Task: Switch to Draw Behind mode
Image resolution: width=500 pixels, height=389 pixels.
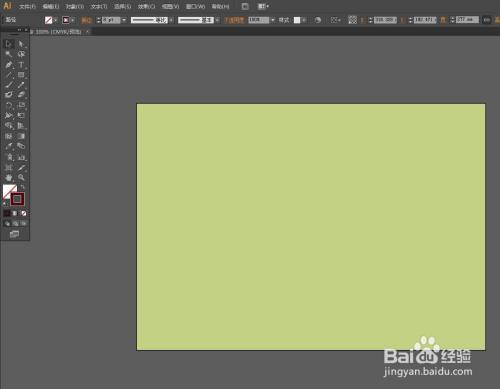Action: (x=16, y=223)
